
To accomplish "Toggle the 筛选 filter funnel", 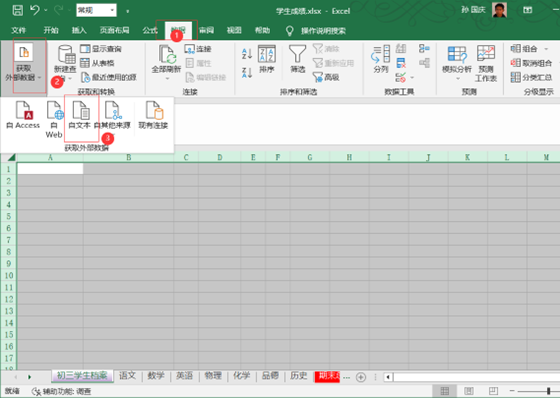I will click(298, 59).
